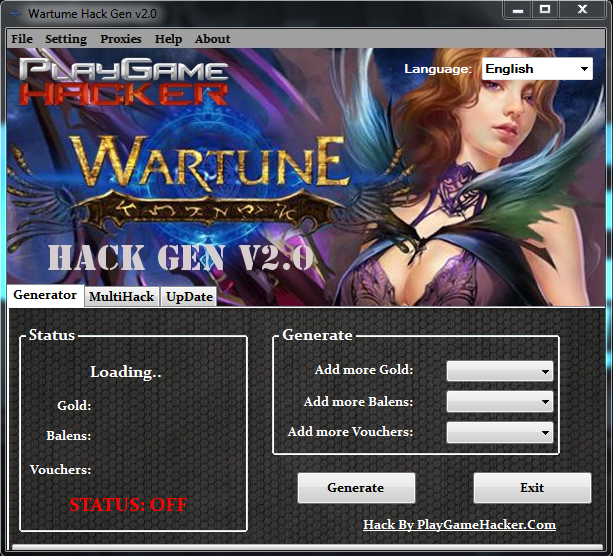Switch to the MultiHack tab

122,297
